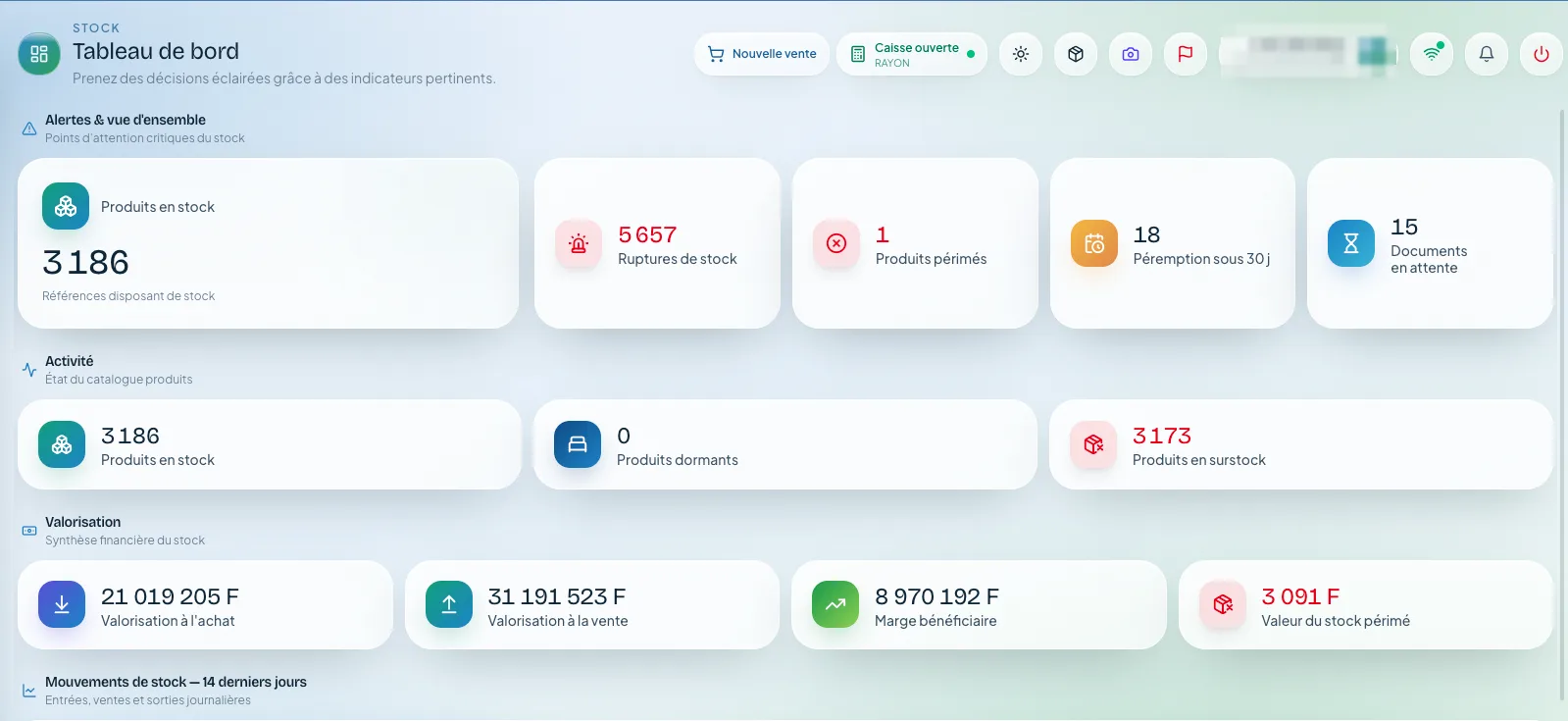
Task: Click the 3 091 F amount
Action: (x=1300, y=596)
